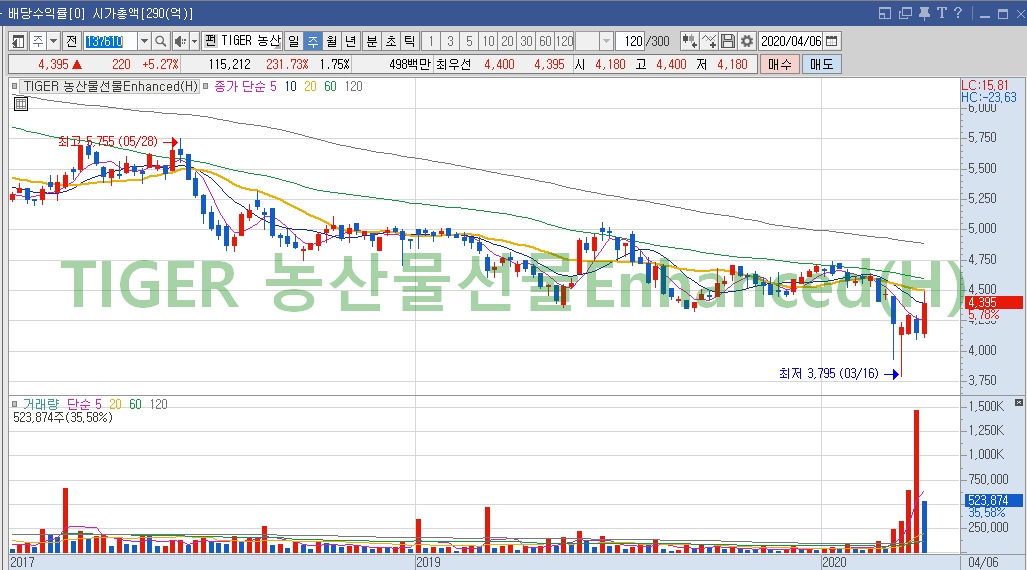The width and height of the screenshot is (1027, 570).
Task: Select weekly chart period 주 button
Action: click(313, 41)
